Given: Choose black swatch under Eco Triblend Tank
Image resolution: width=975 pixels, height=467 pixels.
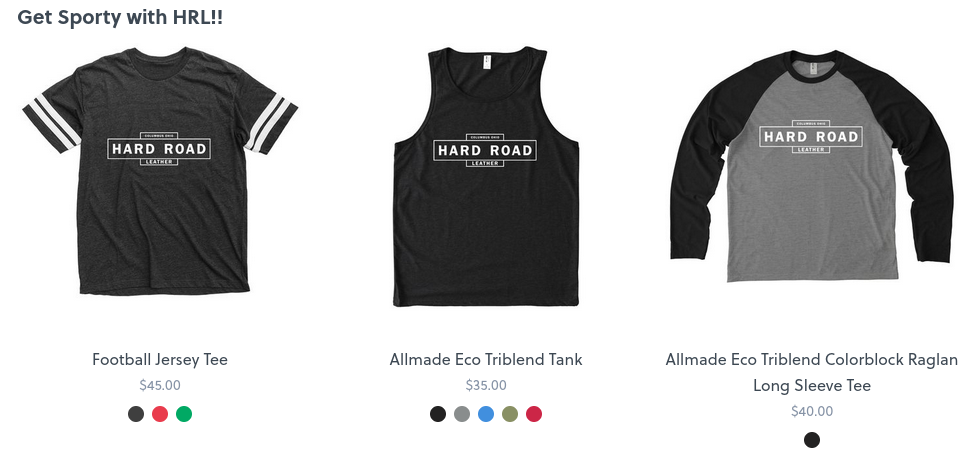Looking at the screenshot, I should pyautogui.click(x=438, y=414).
